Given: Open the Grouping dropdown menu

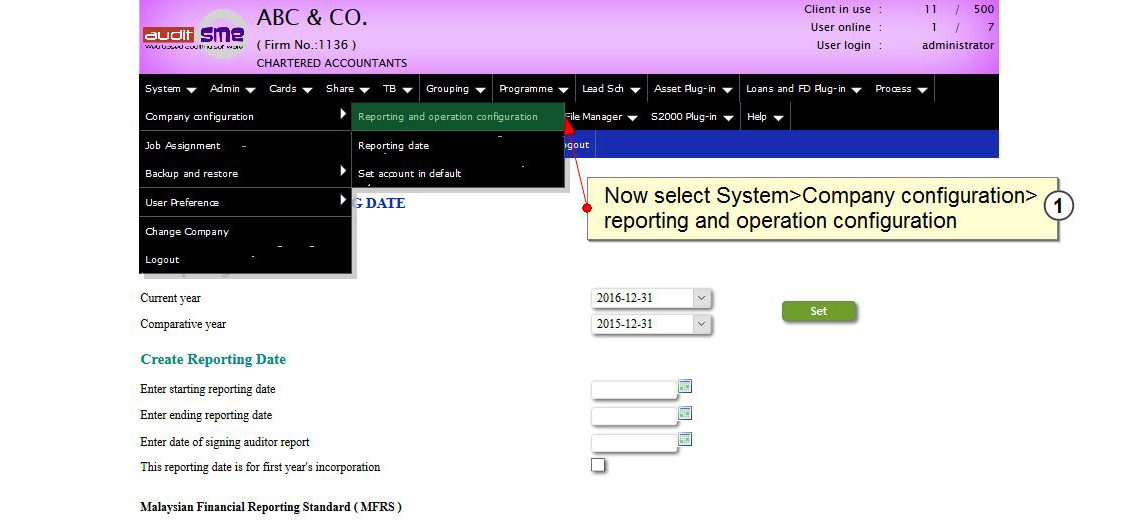Looking at the screenshot, I should [455, 89].
